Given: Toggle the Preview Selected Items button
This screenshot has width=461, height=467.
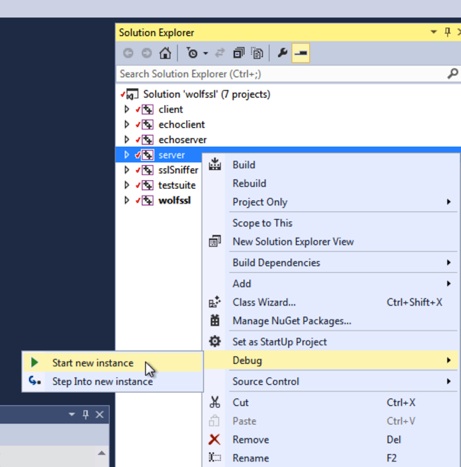Looking at the screenshot, I should (301, 53).
